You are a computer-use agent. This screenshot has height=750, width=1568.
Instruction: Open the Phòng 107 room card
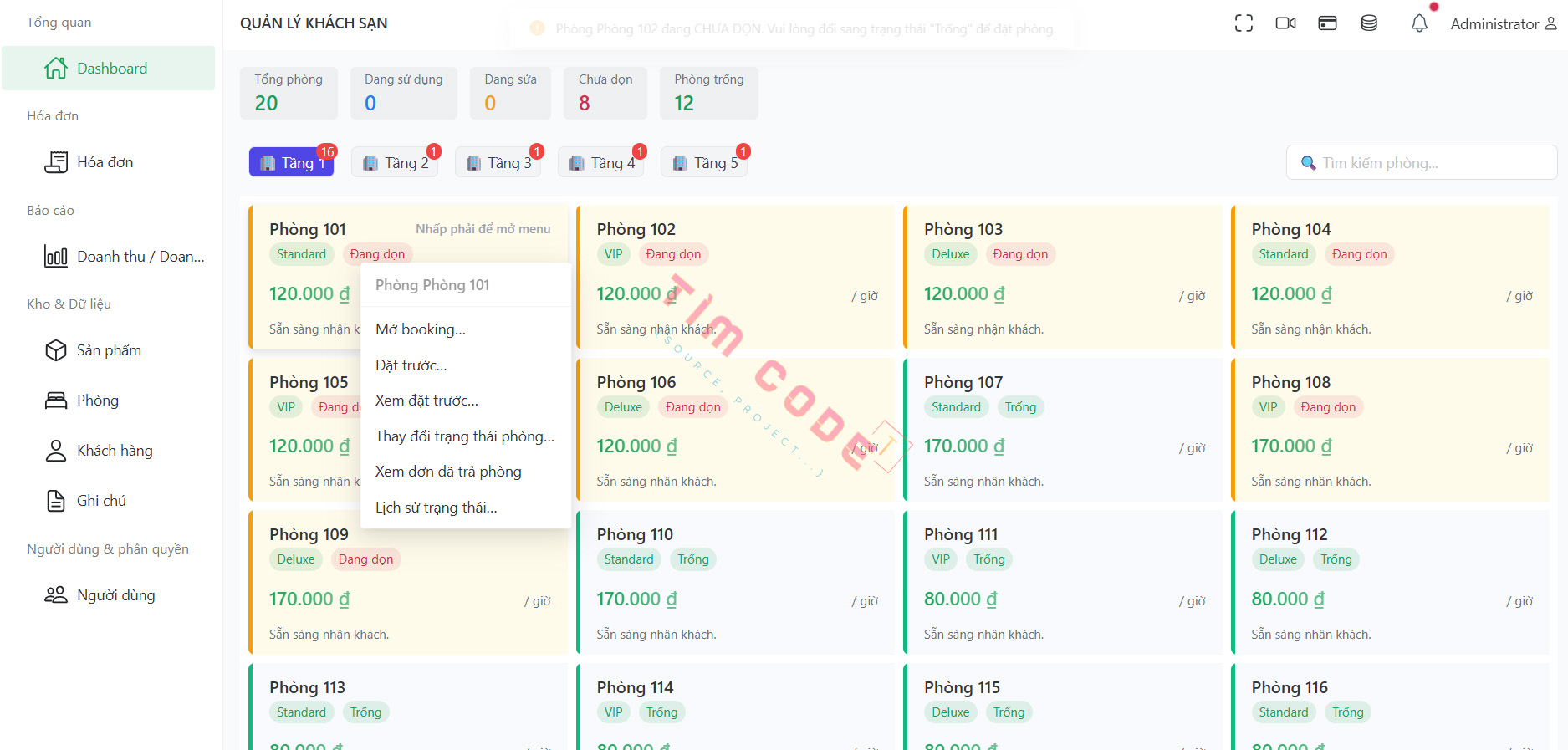[1063, 430]
